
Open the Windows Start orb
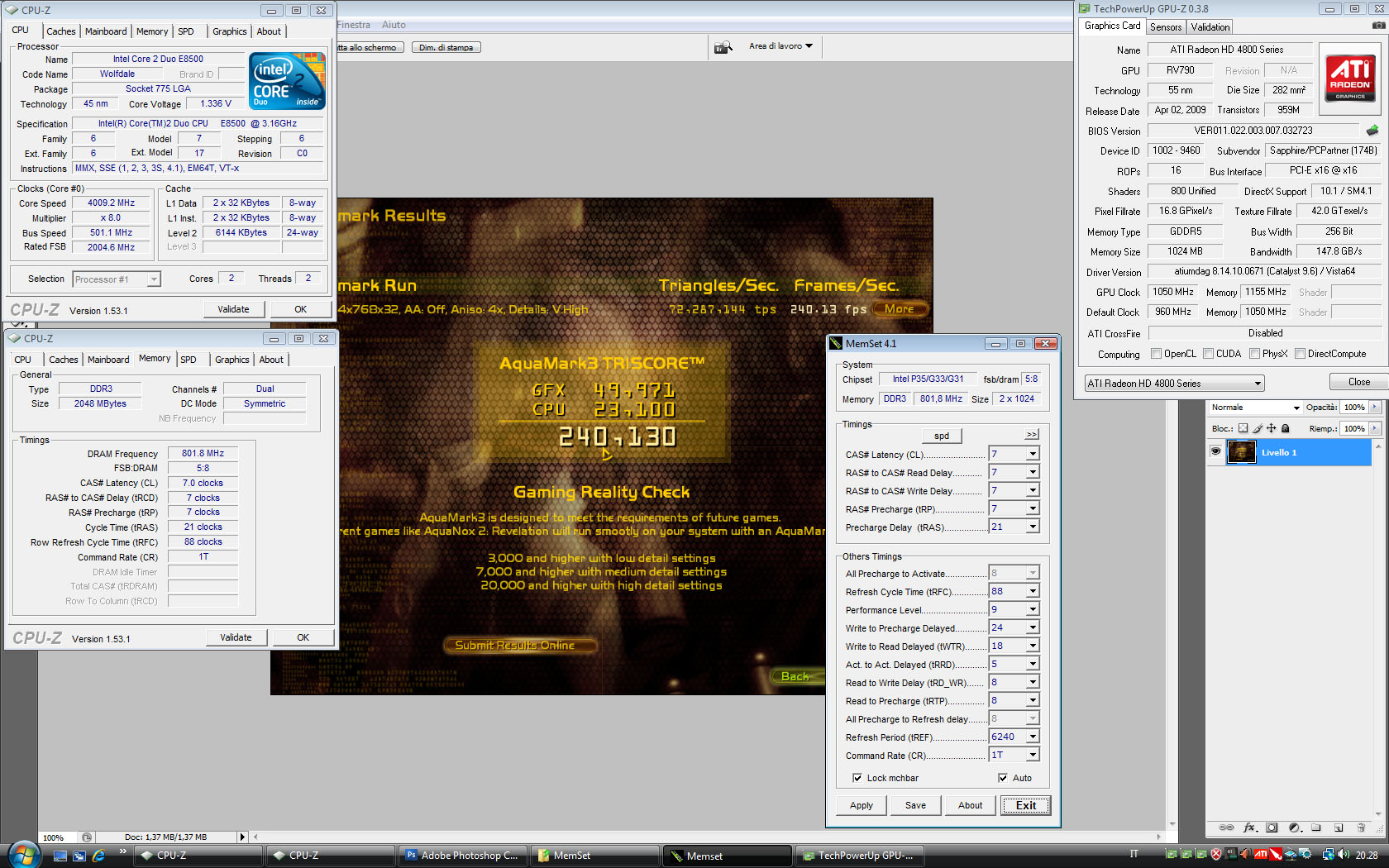coord(23,854)
